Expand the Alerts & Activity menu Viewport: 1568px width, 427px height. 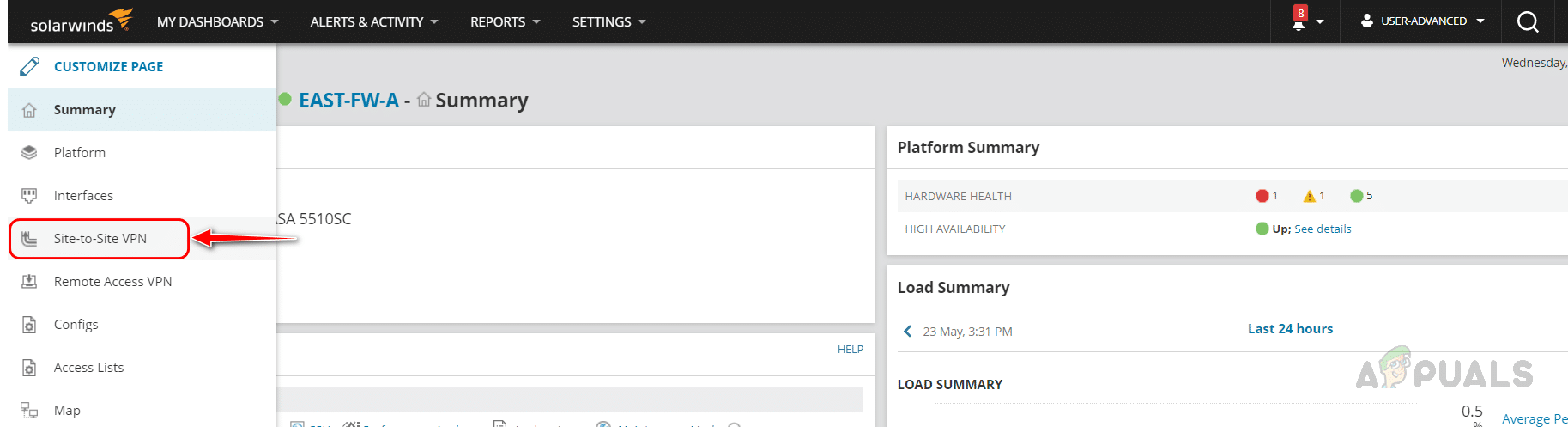coord(373,22)
